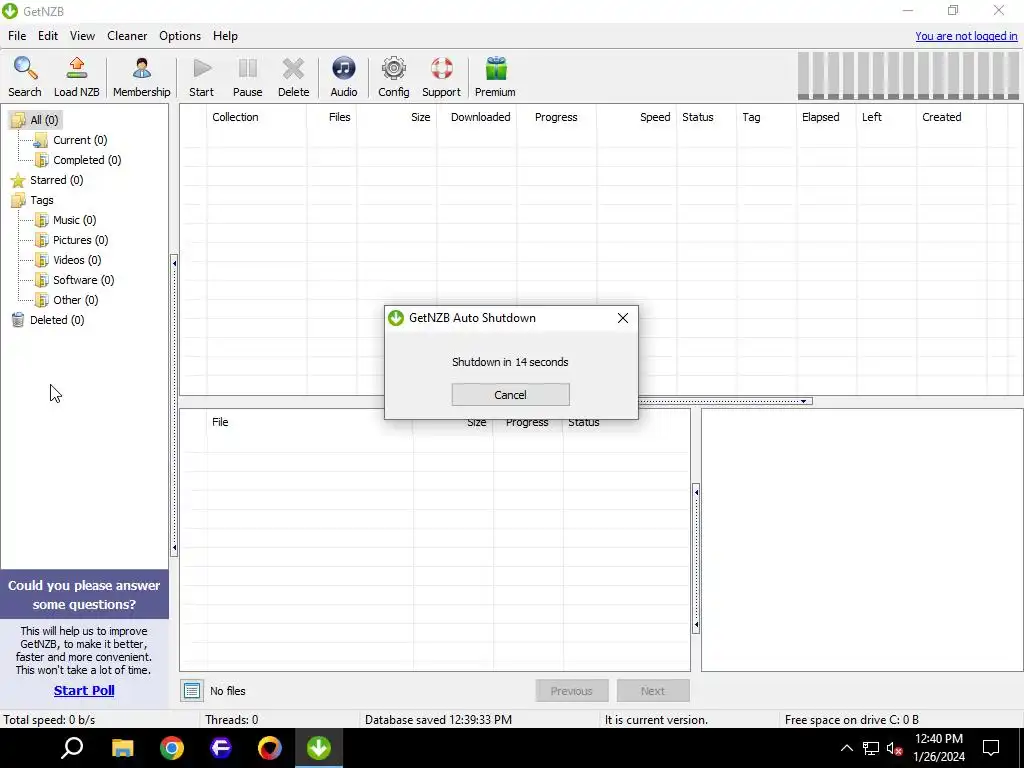Sort by the Left column header
The height and width of the screenshot is (768, 1024).
pyautogui.click(x=886, y=118)
